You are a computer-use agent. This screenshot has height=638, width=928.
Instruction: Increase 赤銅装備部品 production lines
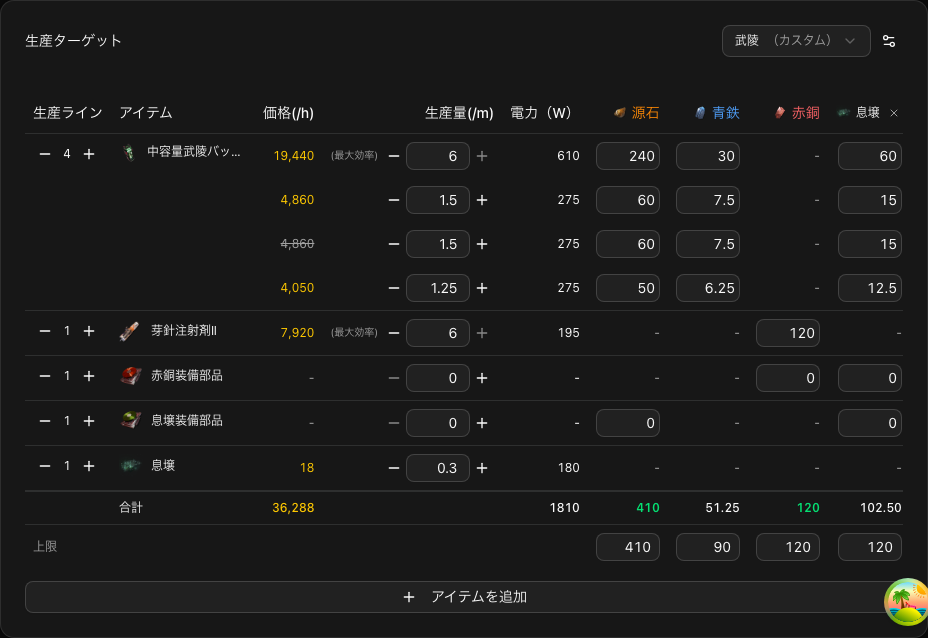[x=89, y=376]
